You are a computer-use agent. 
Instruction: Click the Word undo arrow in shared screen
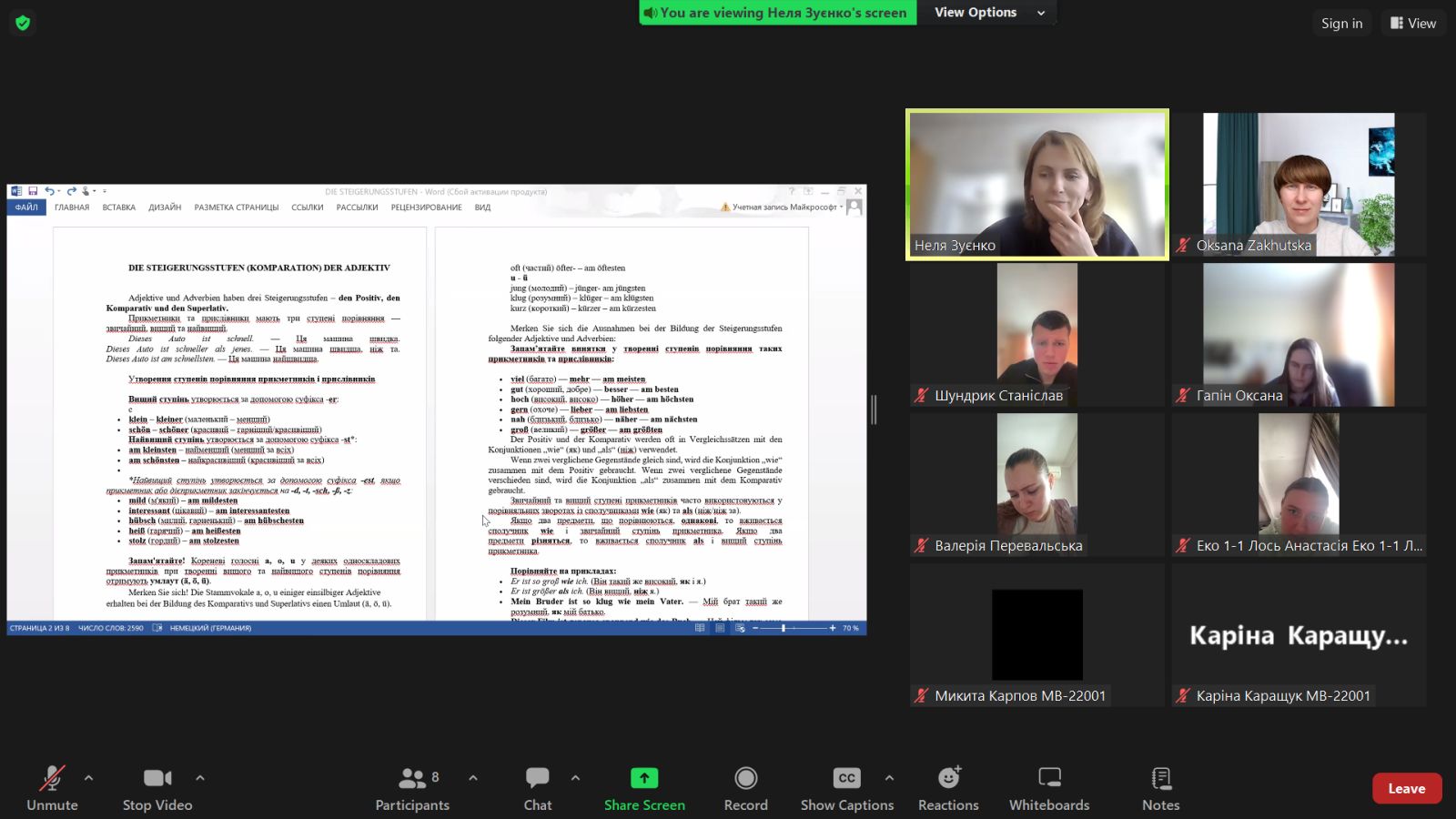pos(49,191)
